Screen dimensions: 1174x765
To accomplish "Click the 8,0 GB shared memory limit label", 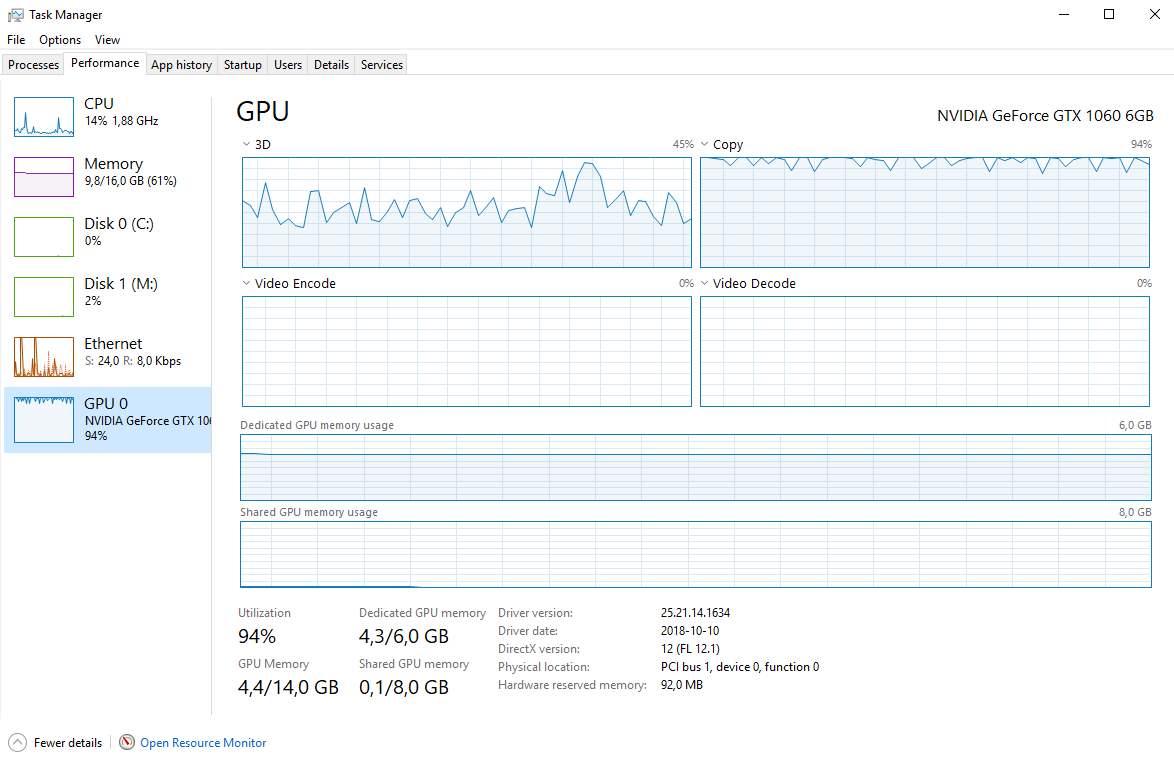I will pos(1135,512).
